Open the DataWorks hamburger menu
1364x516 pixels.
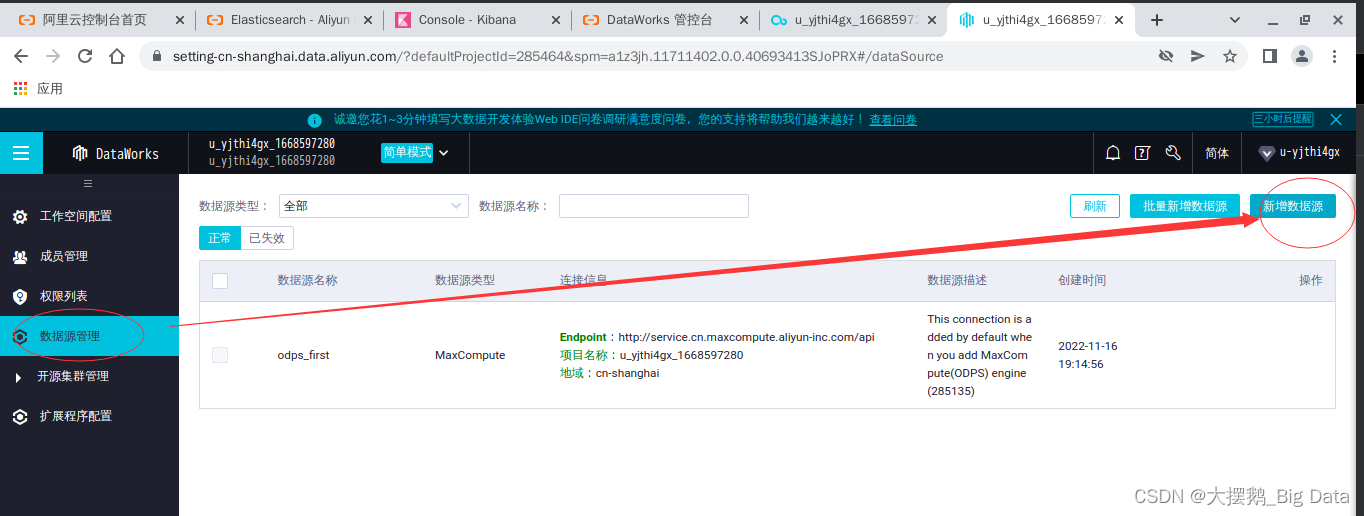tap(21, 153)
